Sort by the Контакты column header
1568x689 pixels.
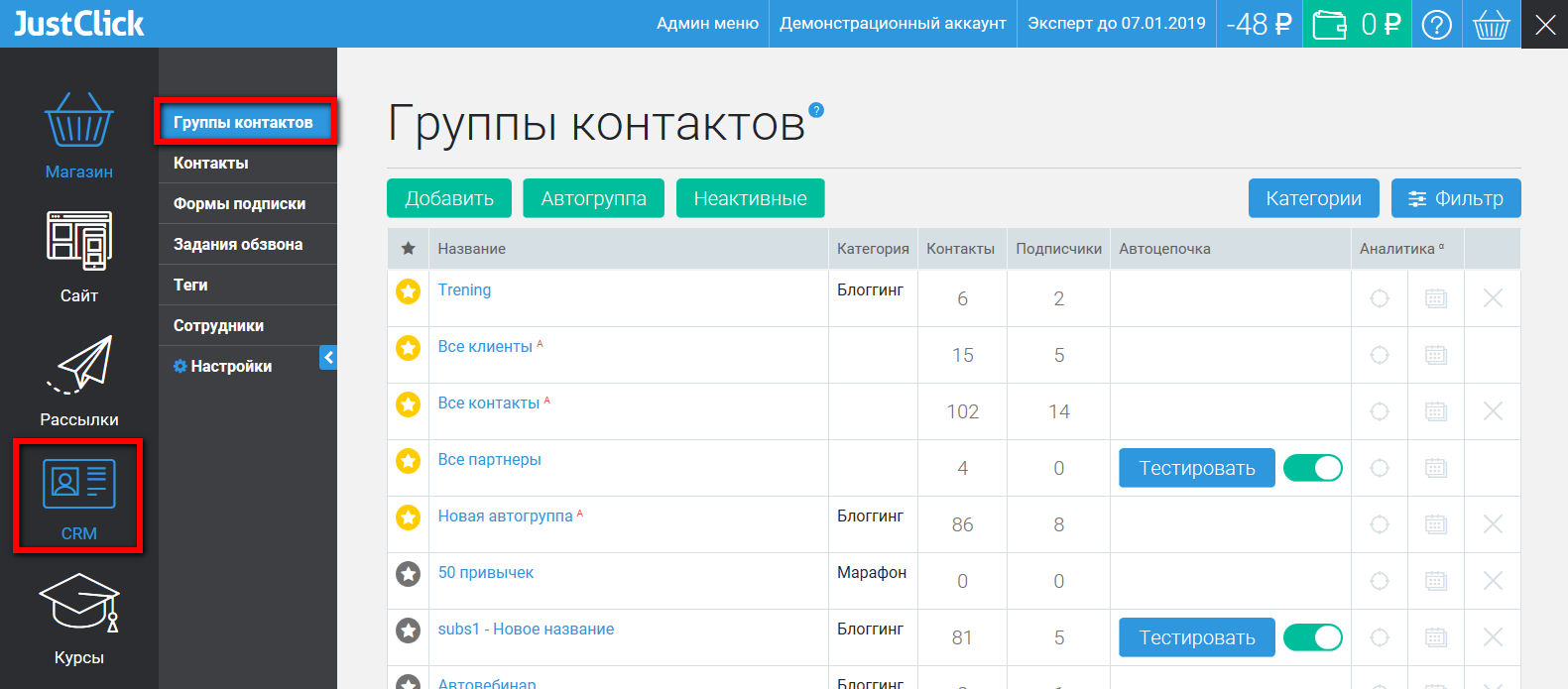pyautogui.click(x=961, y=249)
